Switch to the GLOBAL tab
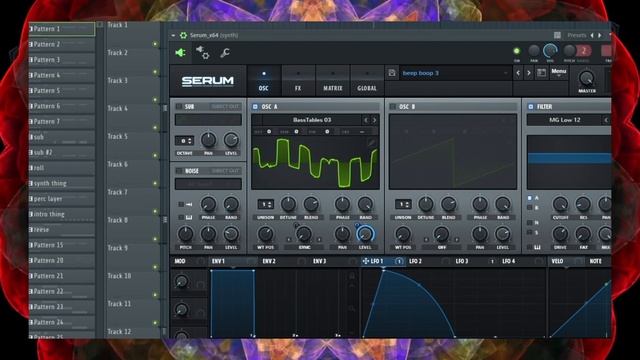The image size is (640, 360). pyautogui.click(x=367, y=81)
